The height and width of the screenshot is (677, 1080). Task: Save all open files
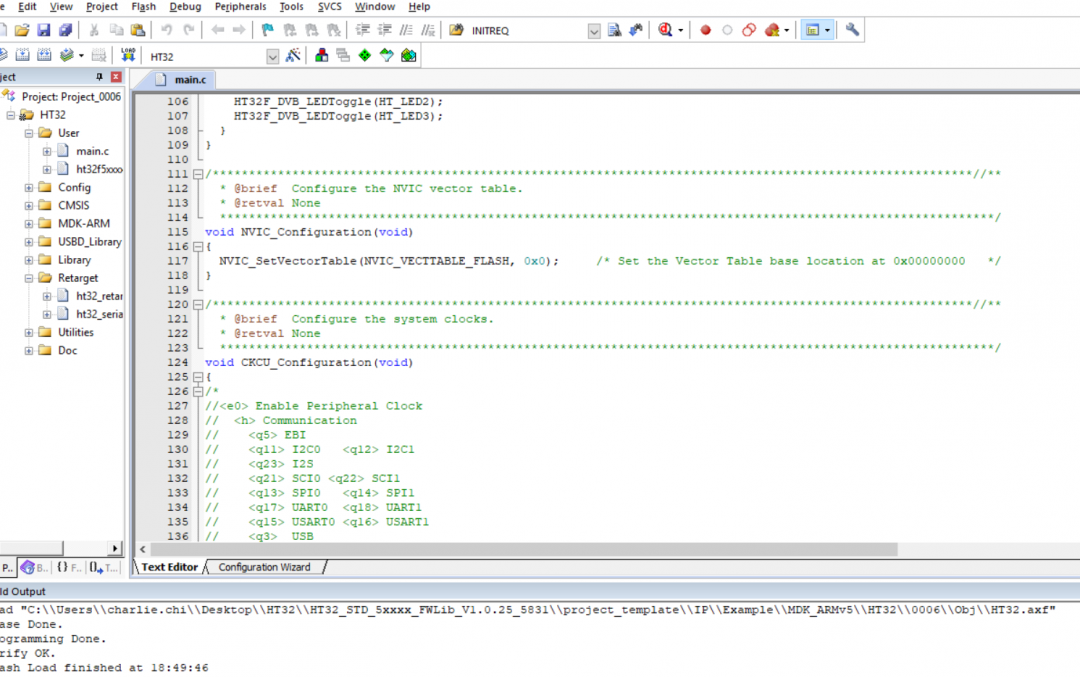point(65,30)
